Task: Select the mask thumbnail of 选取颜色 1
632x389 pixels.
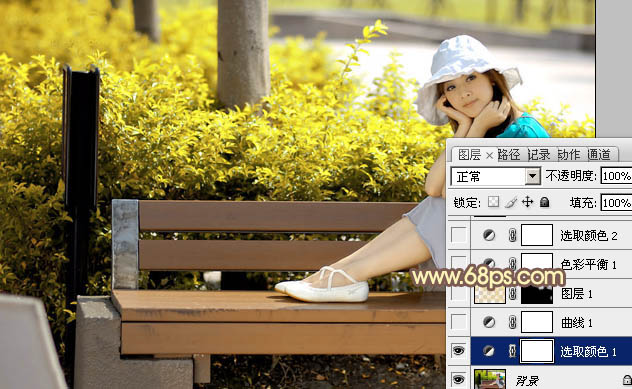Action: coord(537,351)
